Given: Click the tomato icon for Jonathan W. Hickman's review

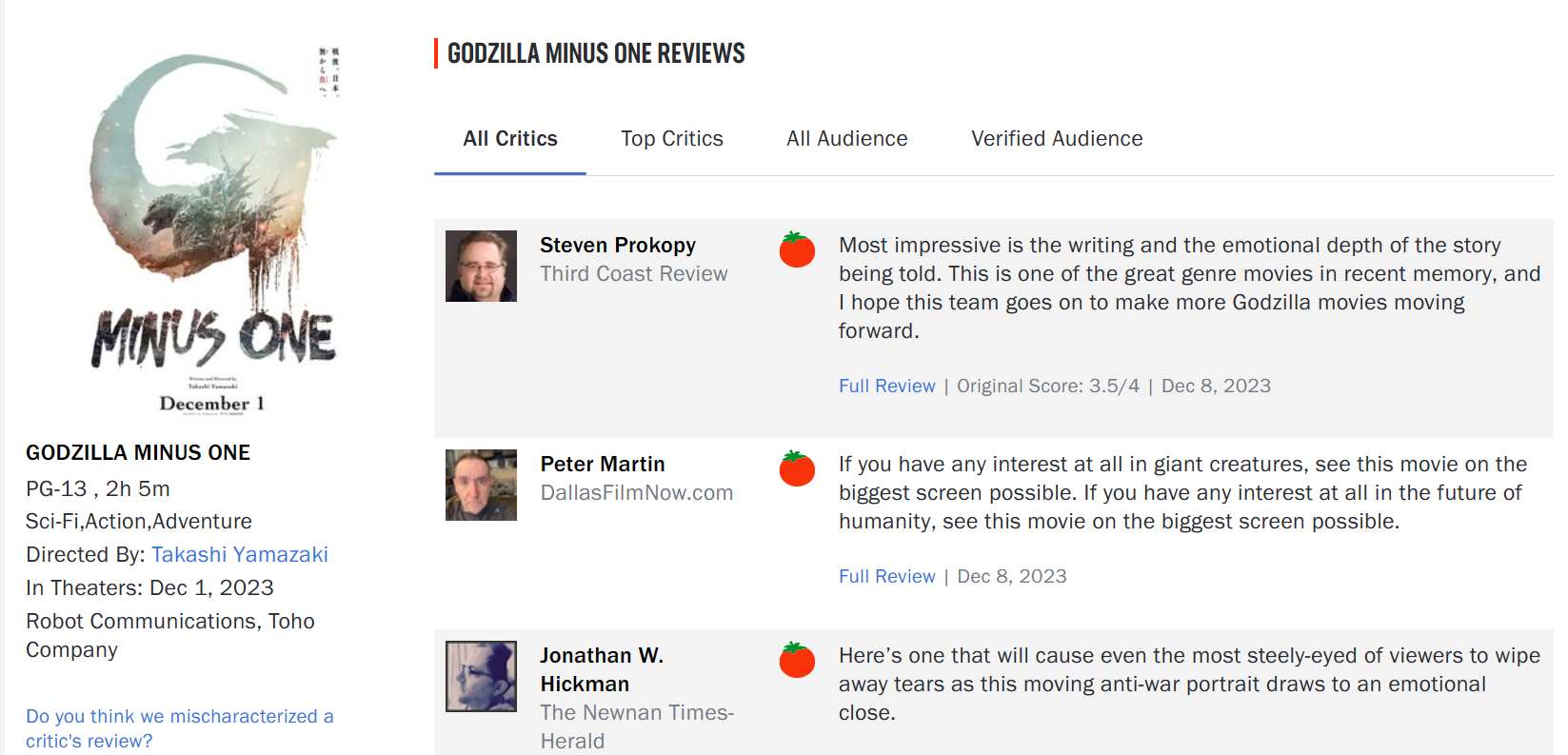Looking at the screenshot, I should pyautogui.click(x=797, y=660).
